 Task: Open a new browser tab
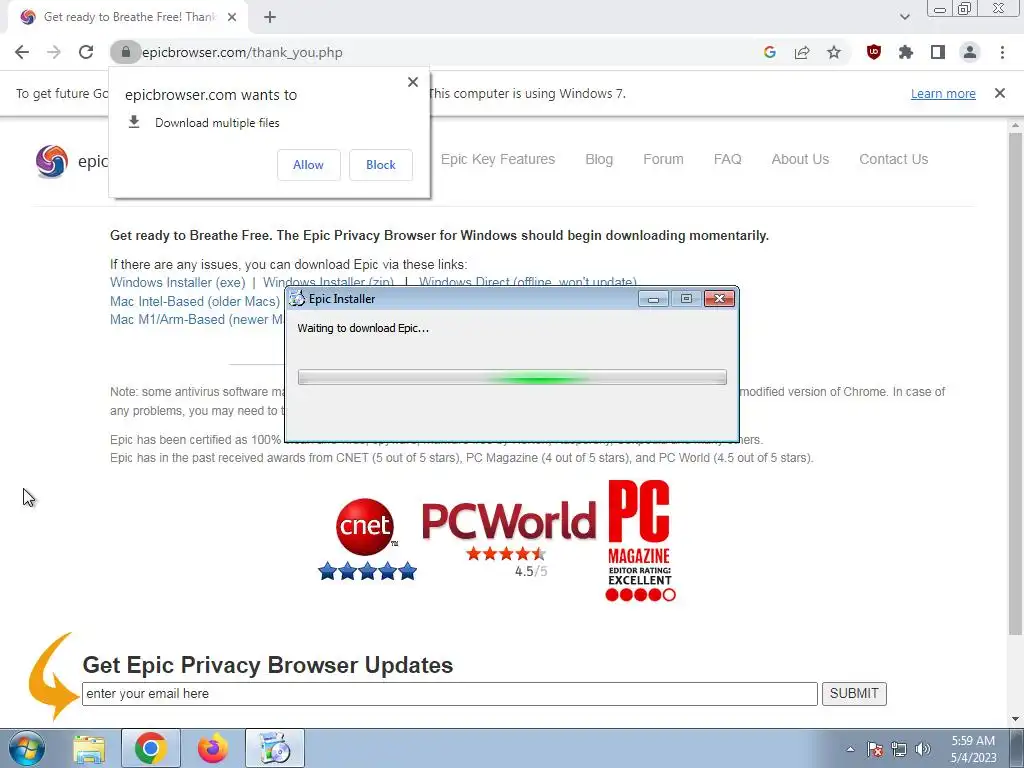(270, 17)
